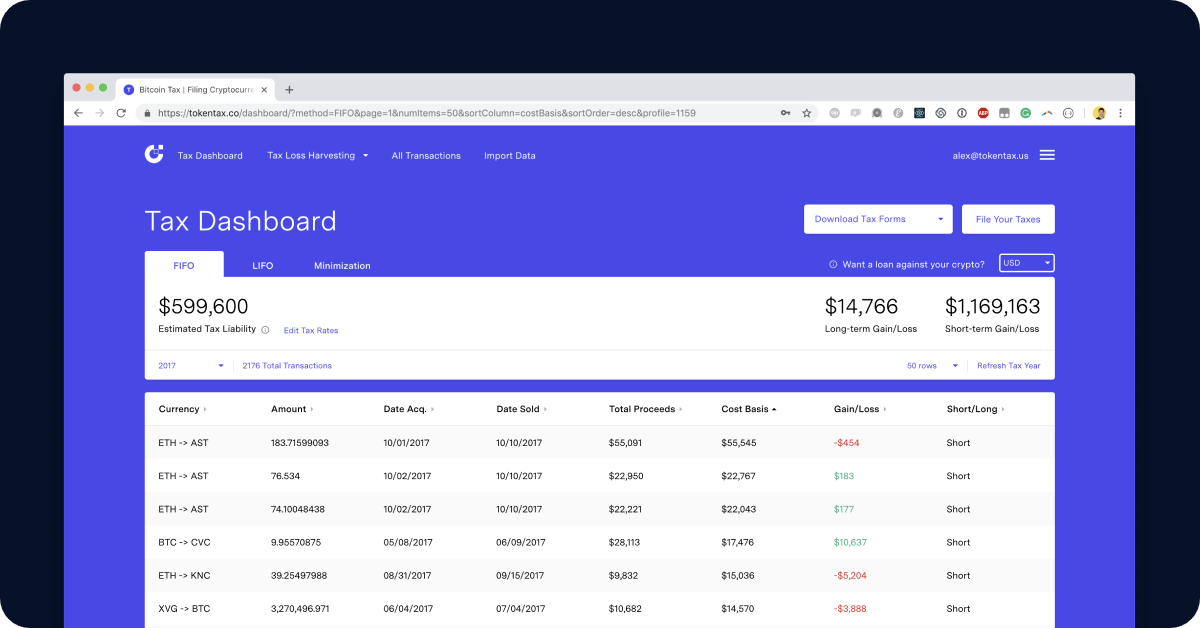Open the Download Tax Forms dropdown
This screenshot has height=628, width=1200.
(877, 219)
